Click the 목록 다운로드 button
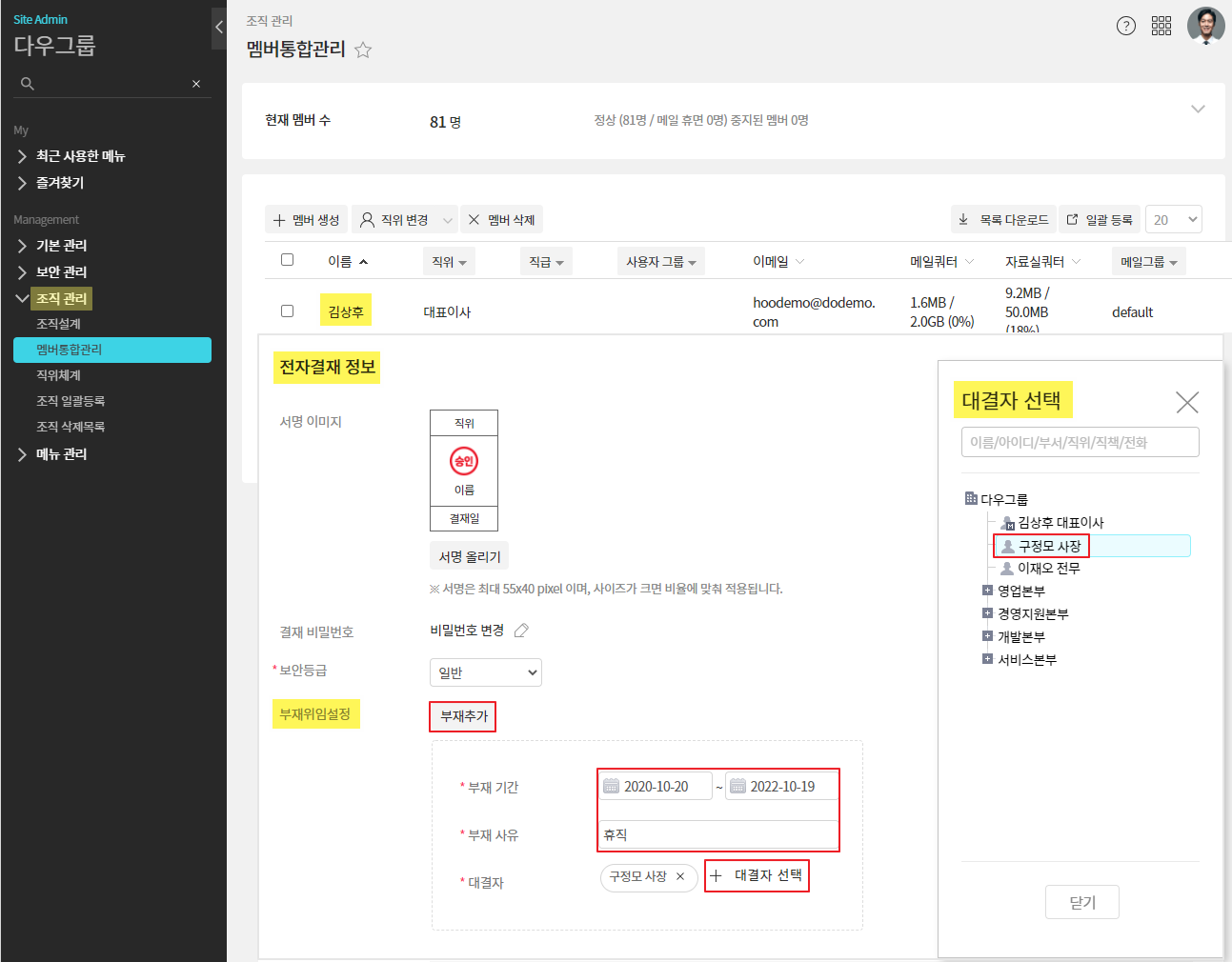The image size is (1232, 962). (x=1003, y=220)
